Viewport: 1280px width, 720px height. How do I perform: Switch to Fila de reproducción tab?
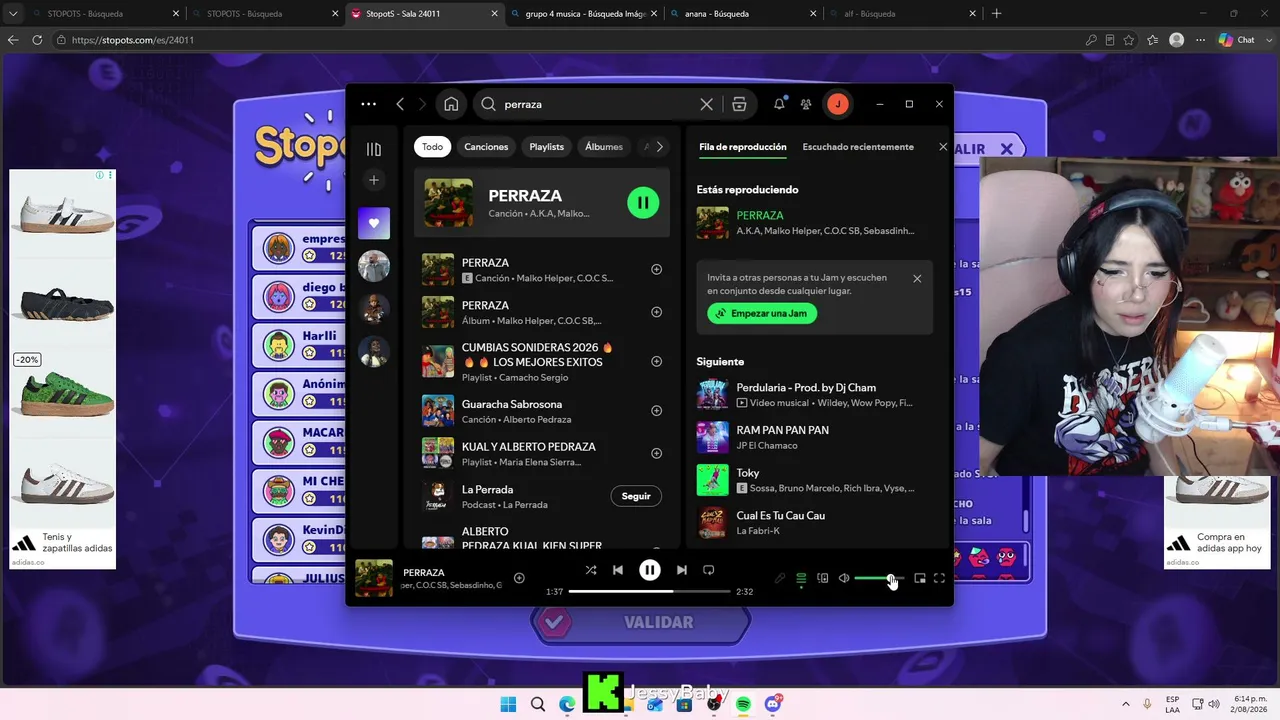742,147
